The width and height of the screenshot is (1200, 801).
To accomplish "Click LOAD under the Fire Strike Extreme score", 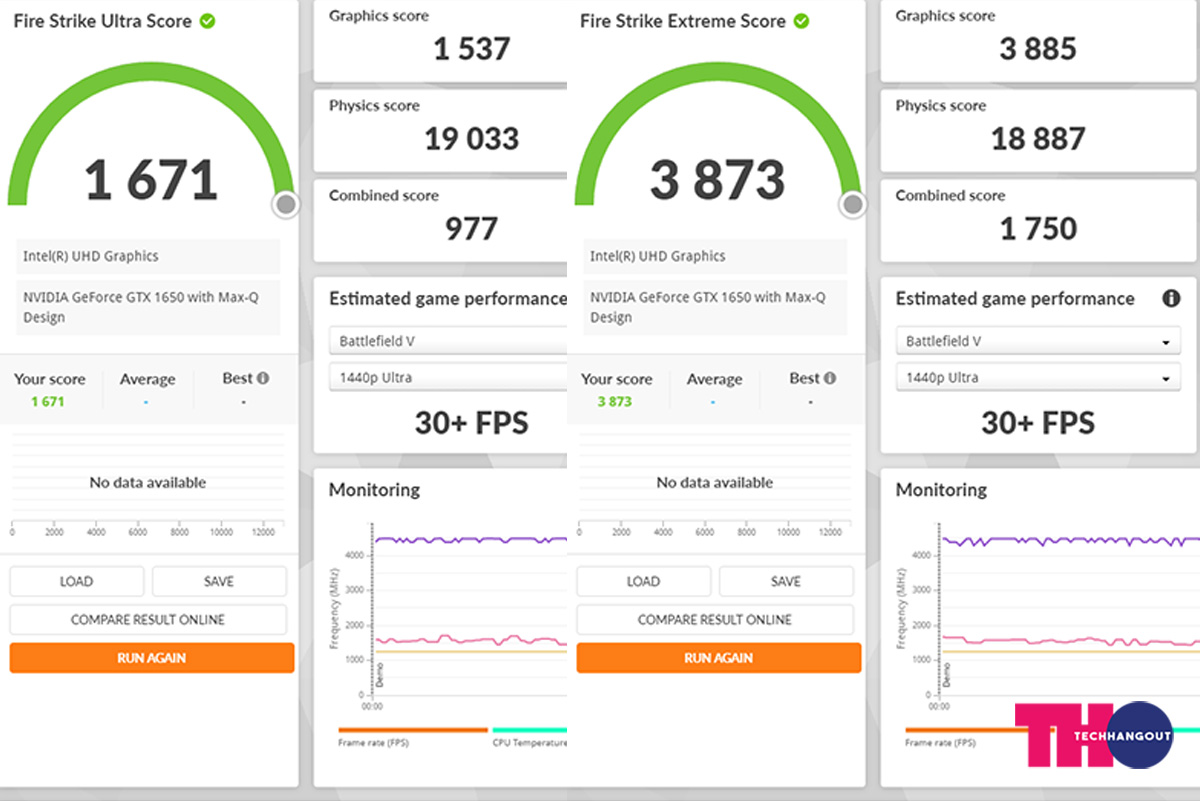I will 643,581.
